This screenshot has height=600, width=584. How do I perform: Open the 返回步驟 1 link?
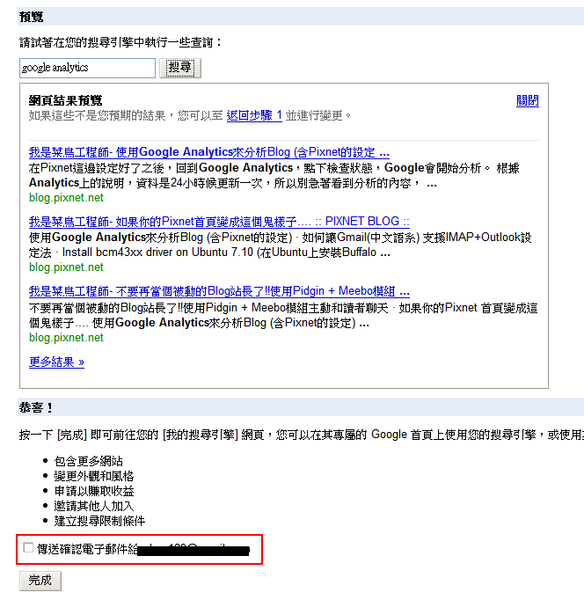254,116
